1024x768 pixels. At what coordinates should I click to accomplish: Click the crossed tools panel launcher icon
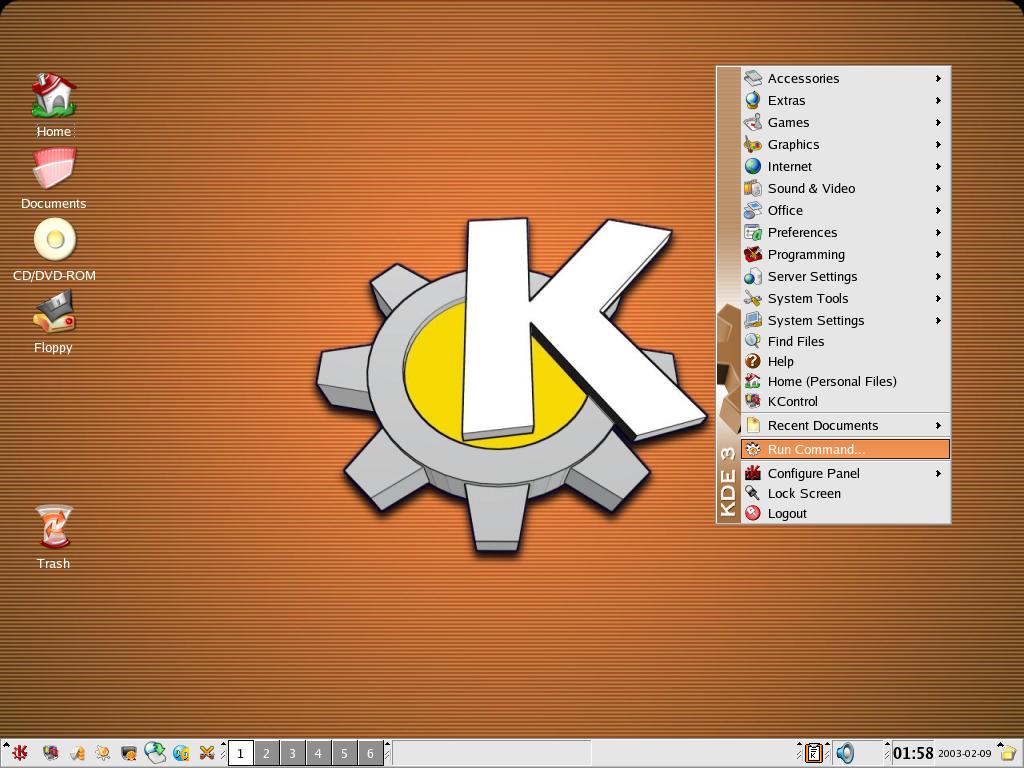tap(207, 753)
